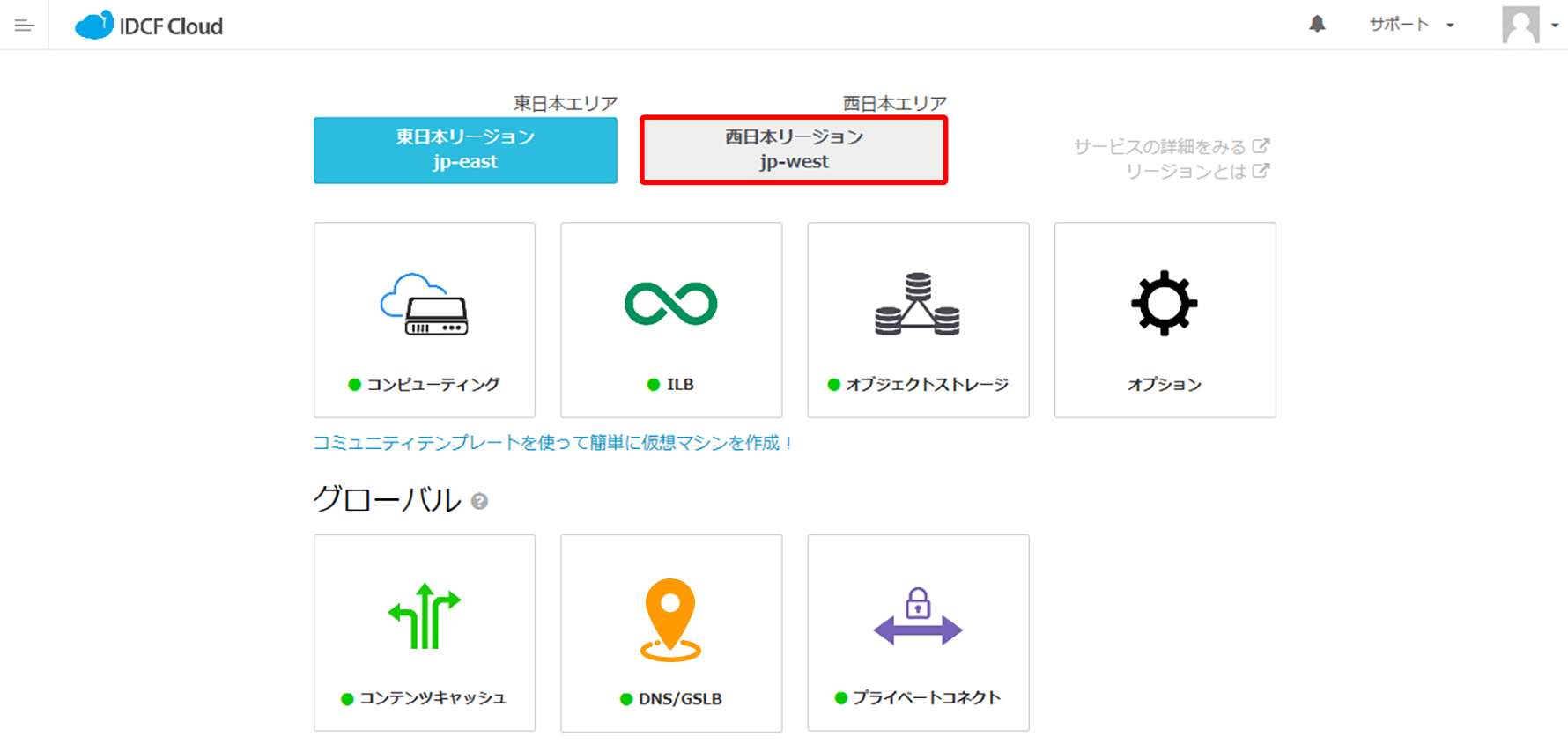Click the green status dot beside DNS/GSLB
This screenshot has height=744, width=1568.
(626, 699)
